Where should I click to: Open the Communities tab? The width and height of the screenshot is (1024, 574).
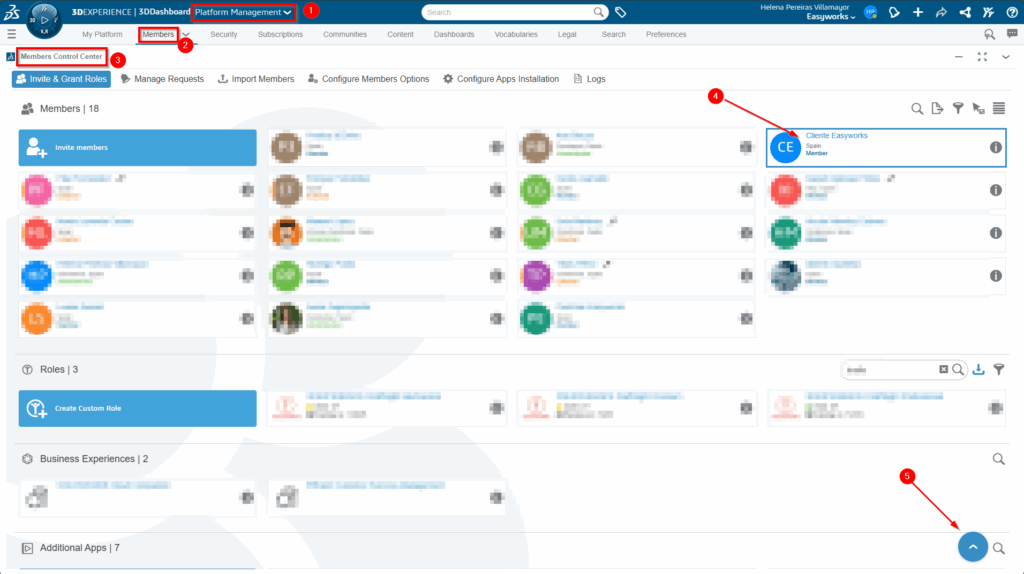345,34
